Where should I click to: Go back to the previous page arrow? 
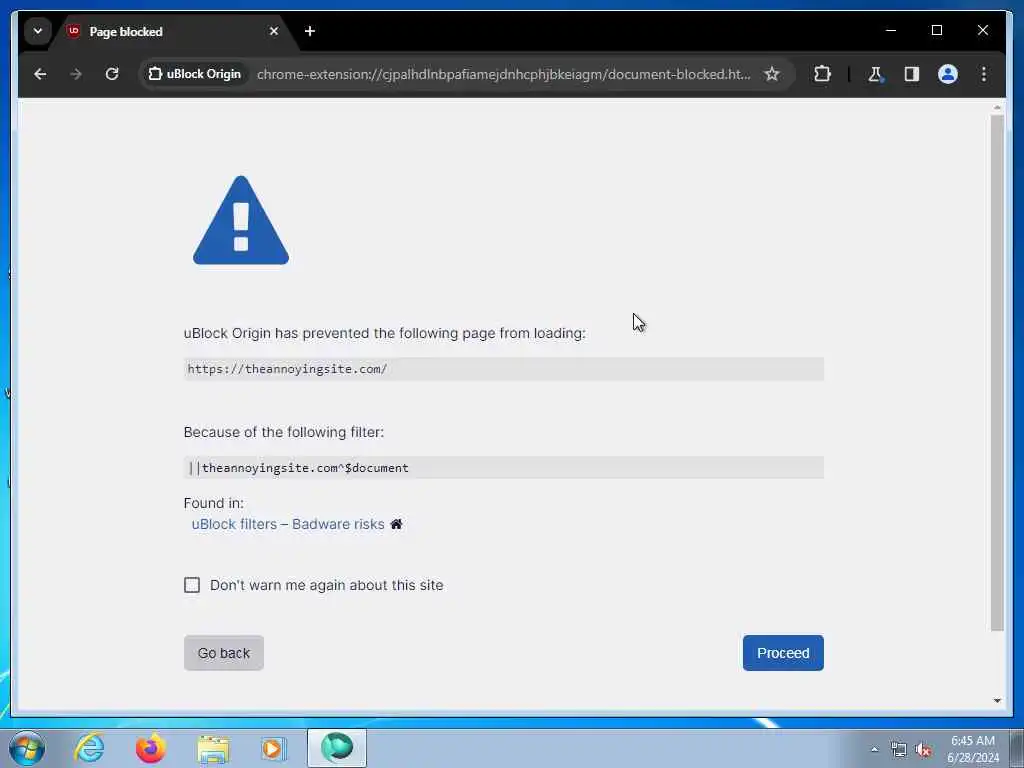pyautogui.click(x=40, y=74)
